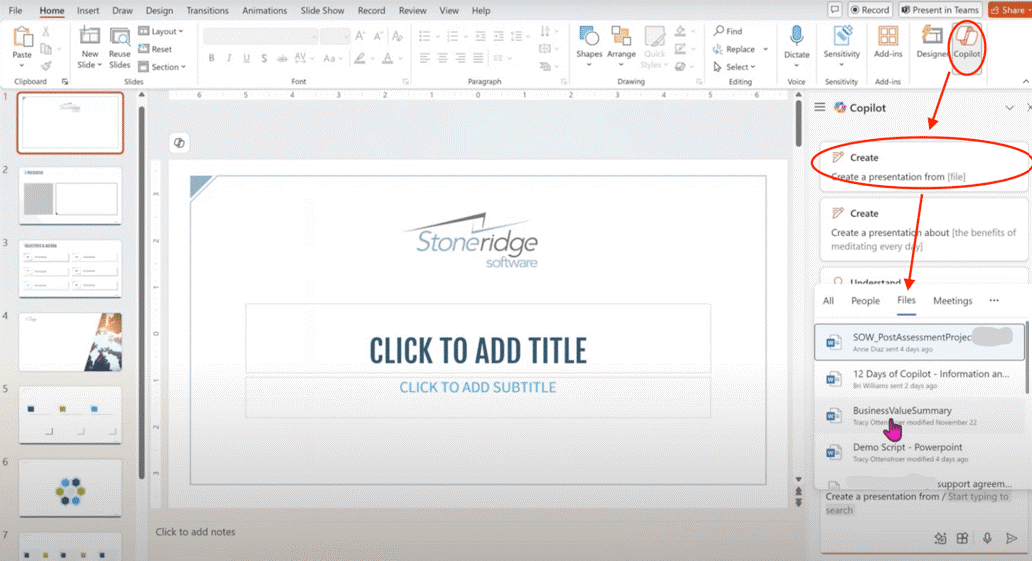Toggle the numbered list button
Image resolution: width=1032 pixels, height=561 pixels.
pyautogui.click(x=453, y=36)
